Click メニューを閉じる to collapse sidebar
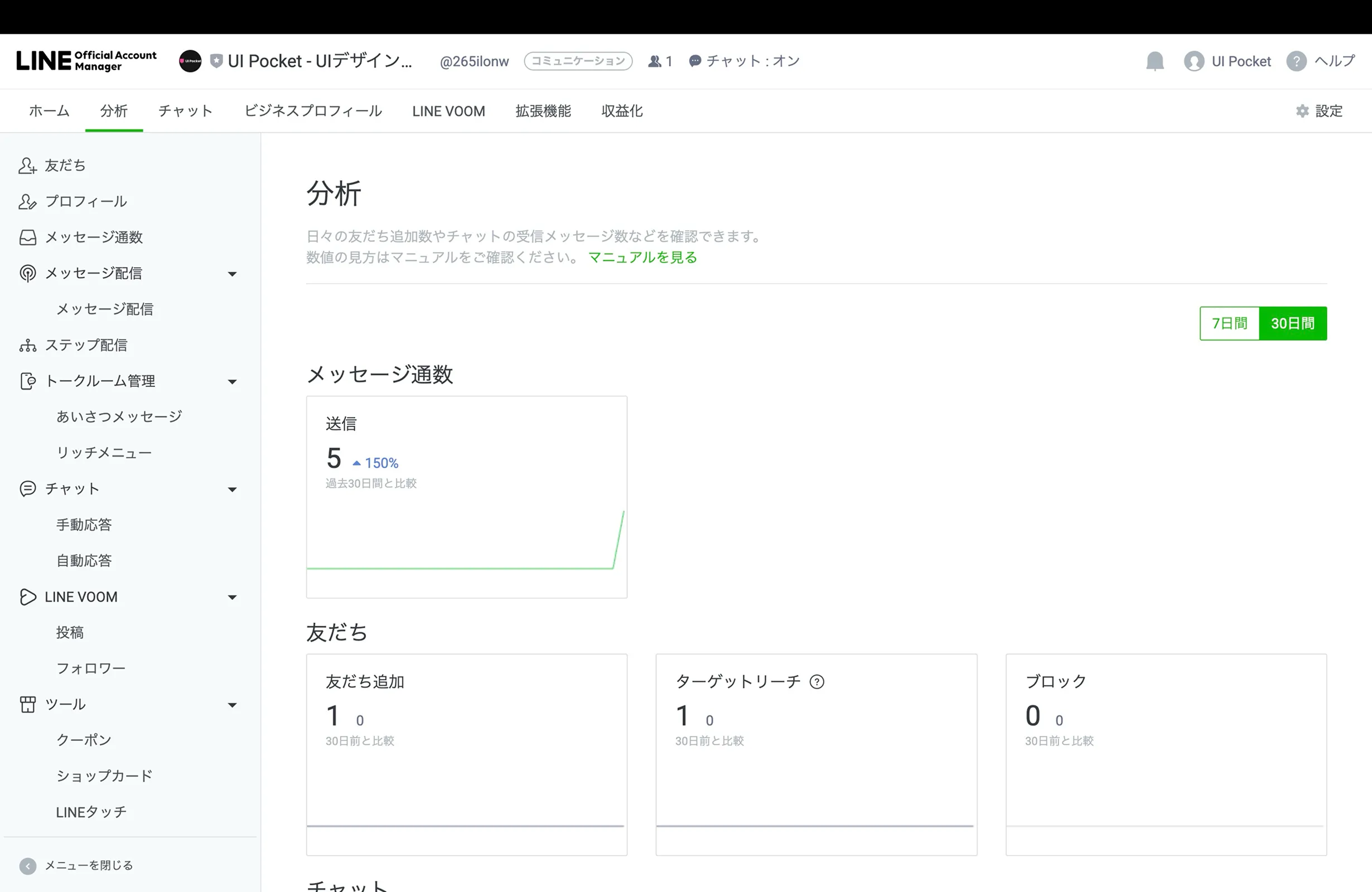Viewport: 1372px width, 892px height. coord(89,865)
